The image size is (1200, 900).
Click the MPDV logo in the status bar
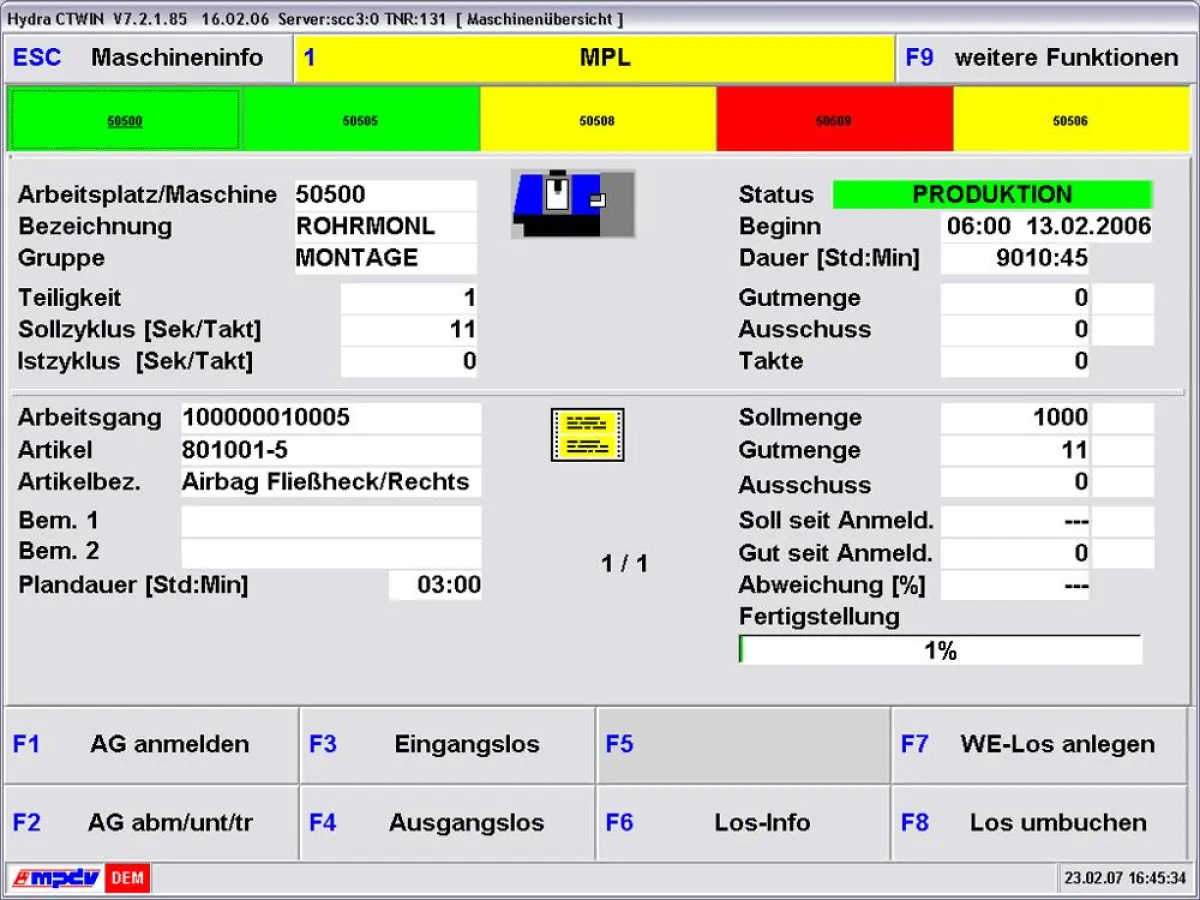click(x=57, y=877)
